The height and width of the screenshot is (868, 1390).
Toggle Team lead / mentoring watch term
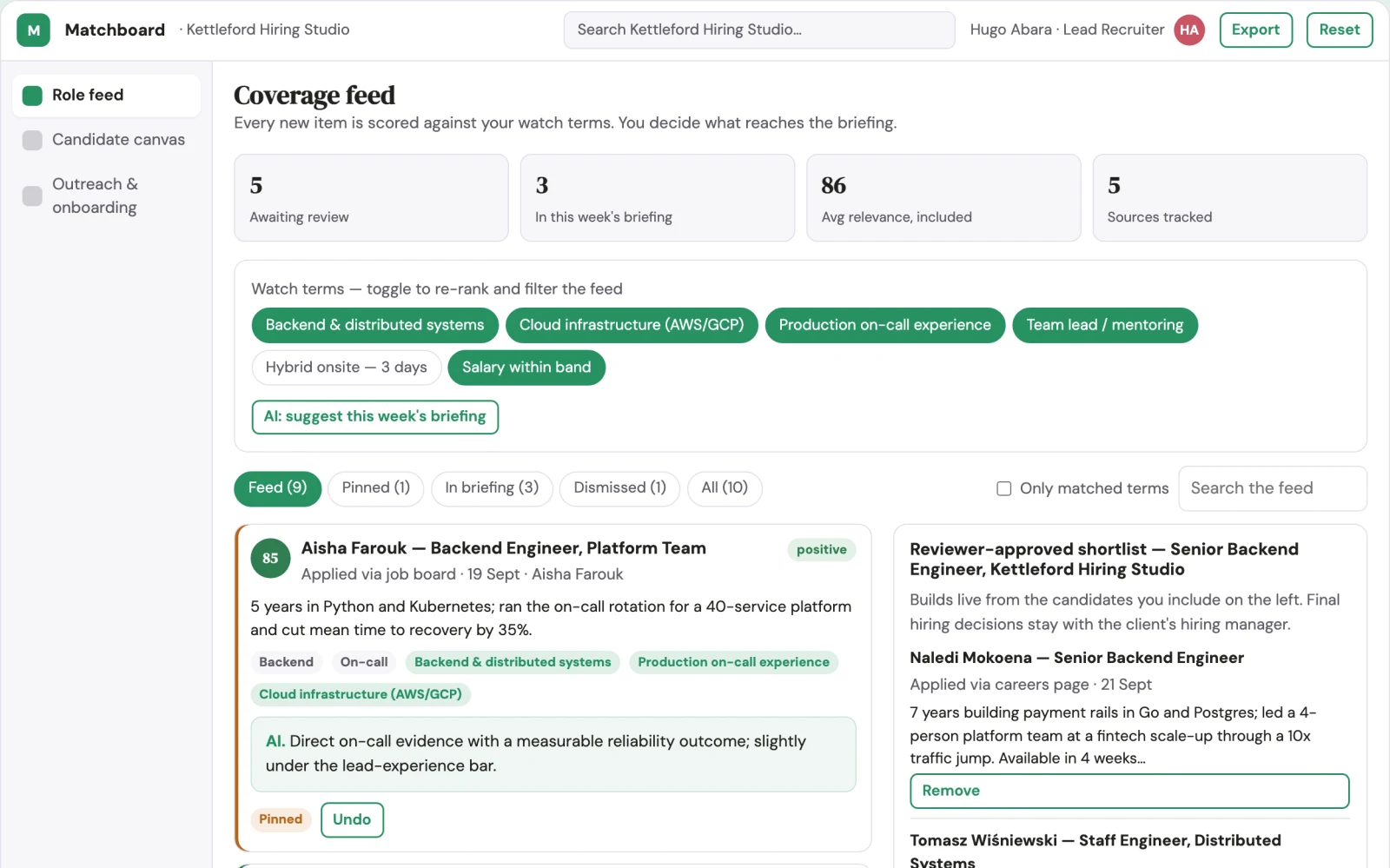(1104, 325)
